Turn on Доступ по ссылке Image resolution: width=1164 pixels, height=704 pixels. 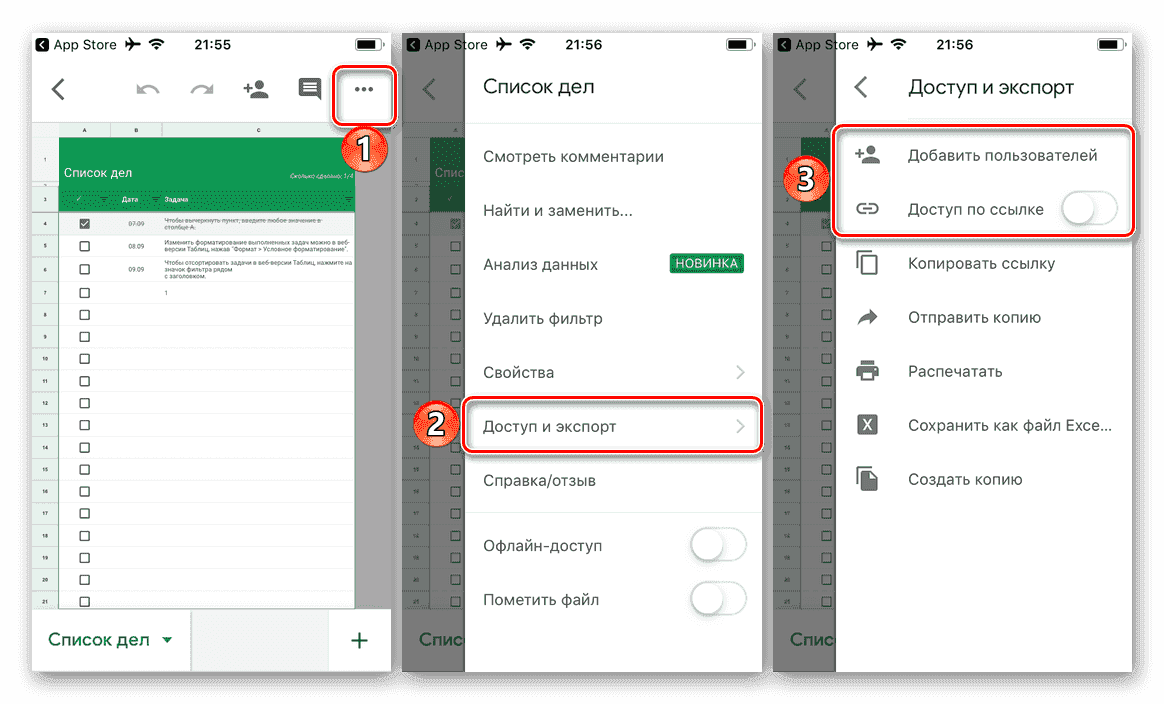tap(1090, 208)
